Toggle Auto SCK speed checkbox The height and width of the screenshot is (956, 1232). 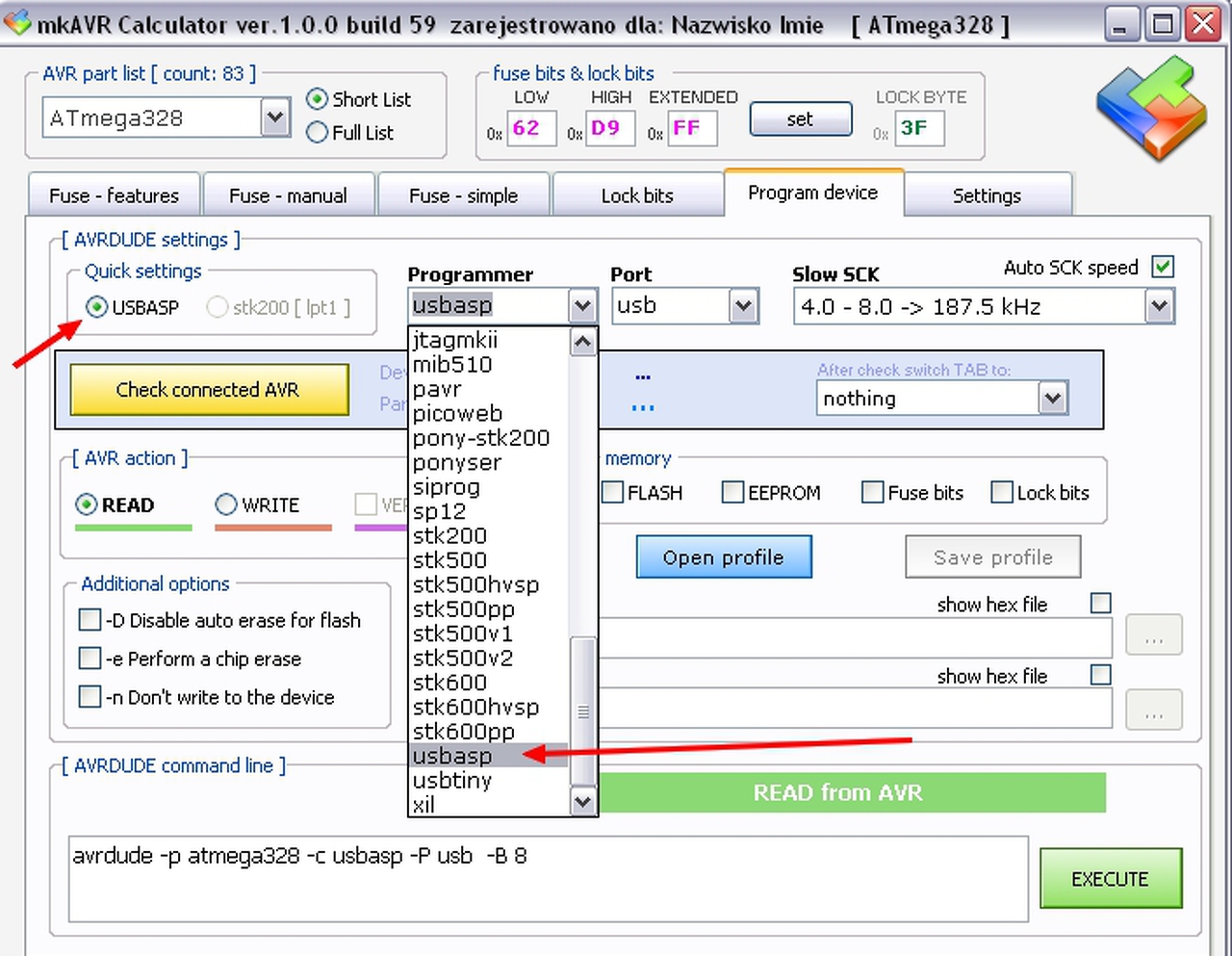[1163, 267]
